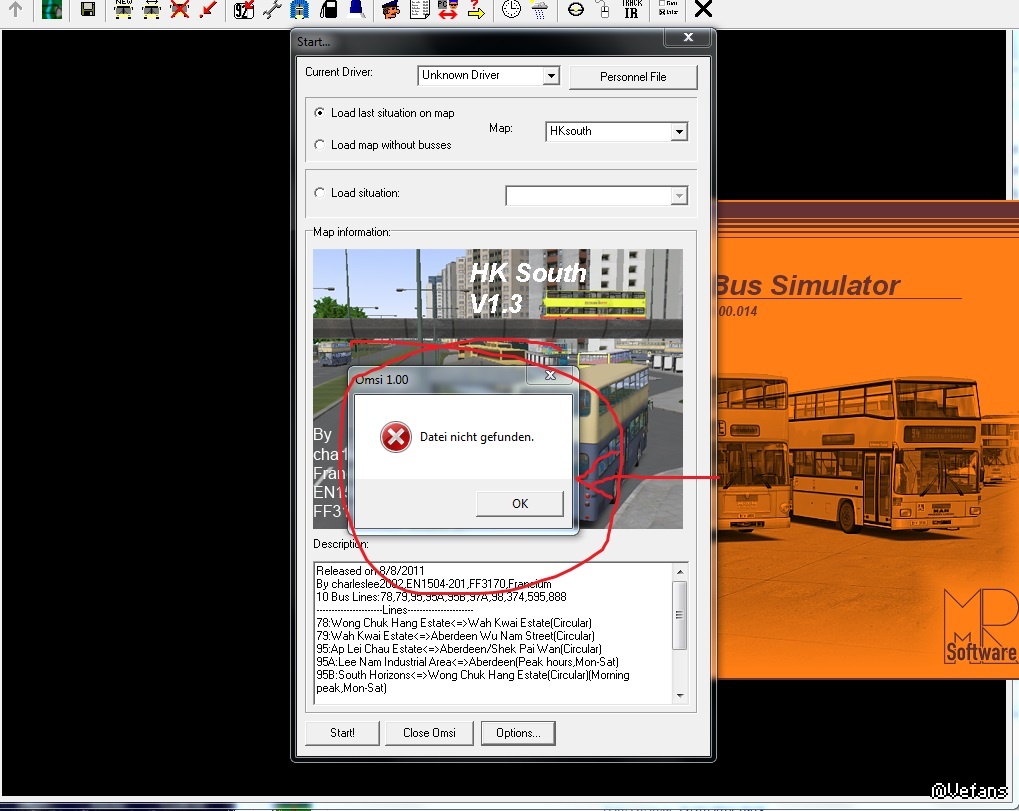This screenshot has width=1019, height=811.
Task: Click the Description scrollbar down arrow
Action: tap(680, 695)
